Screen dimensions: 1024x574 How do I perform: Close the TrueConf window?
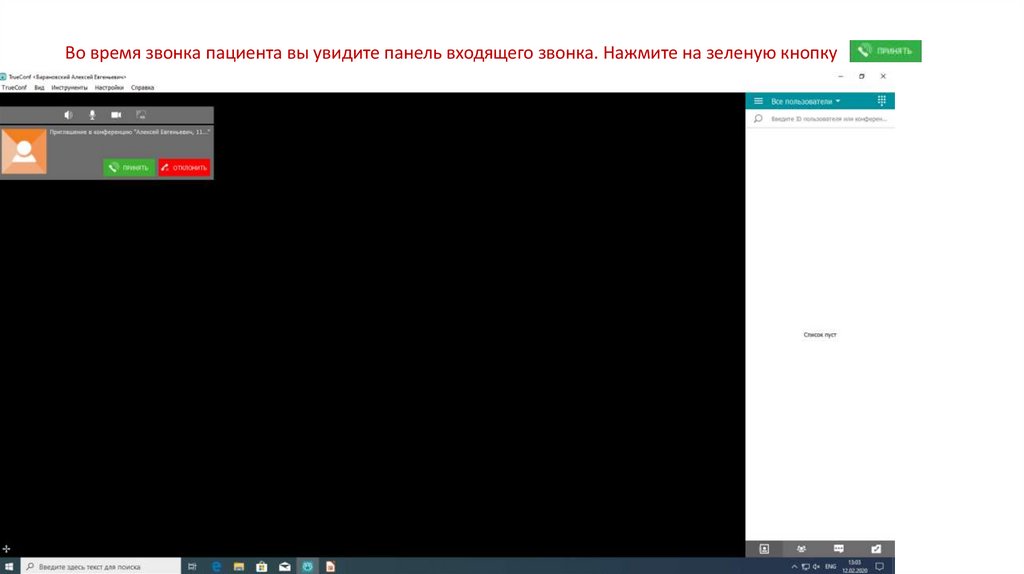tap(883, 76)
